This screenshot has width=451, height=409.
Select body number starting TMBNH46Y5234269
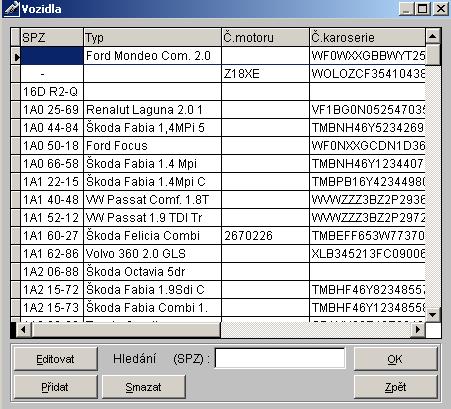[367, 128]
